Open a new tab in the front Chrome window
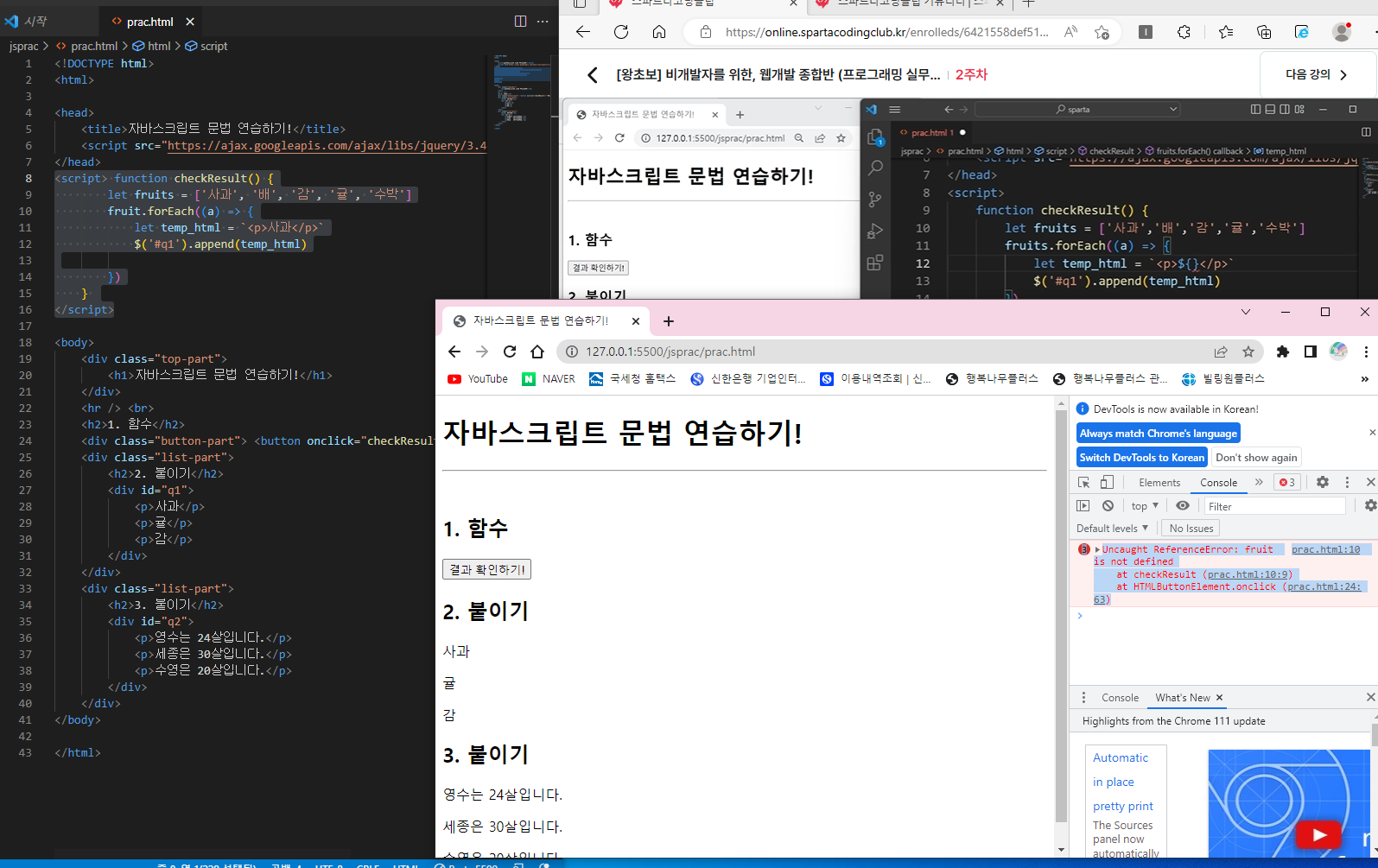The image size is (1378, 868). pyautogui.click(x=668, y=321)
